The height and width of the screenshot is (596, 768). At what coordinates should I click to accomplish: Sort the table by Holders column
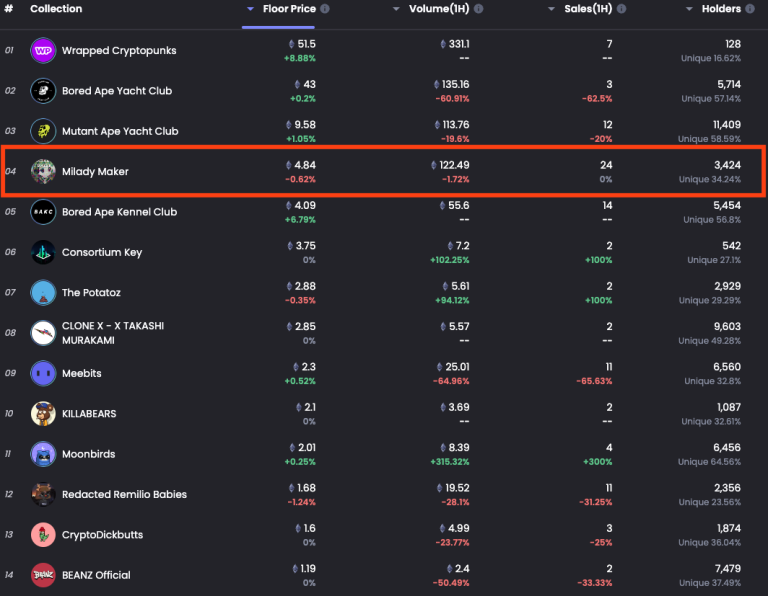click(720, 9)
